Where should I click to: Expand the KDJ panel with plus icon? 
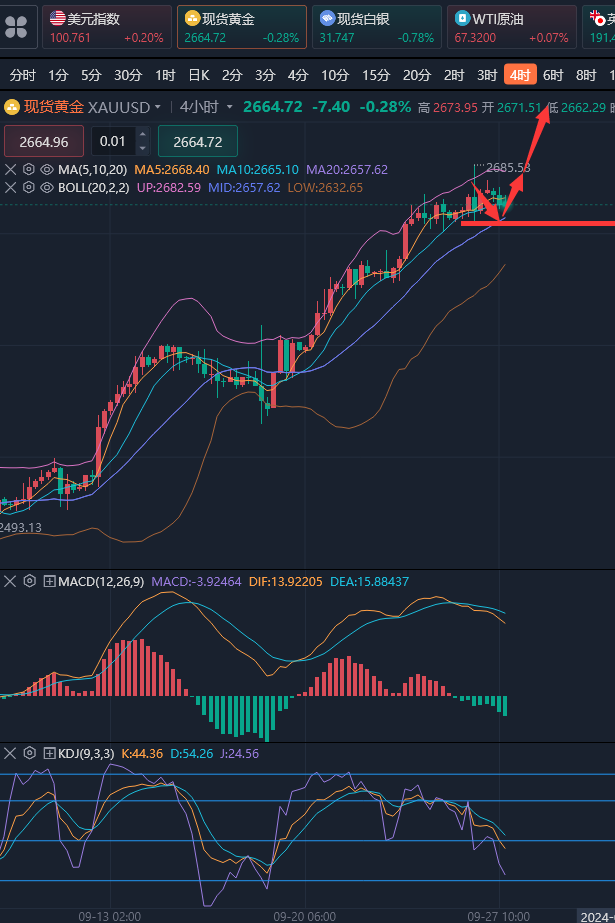point(49,753)
